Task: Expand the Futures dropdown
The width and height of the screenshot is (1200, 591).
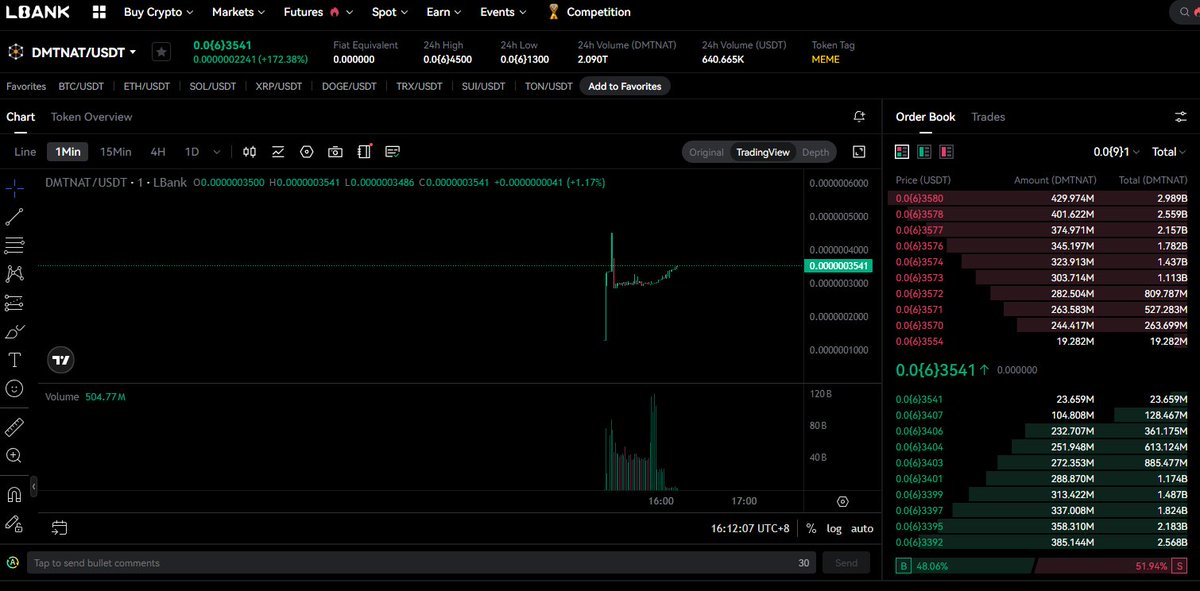Action: click(318, 12)
